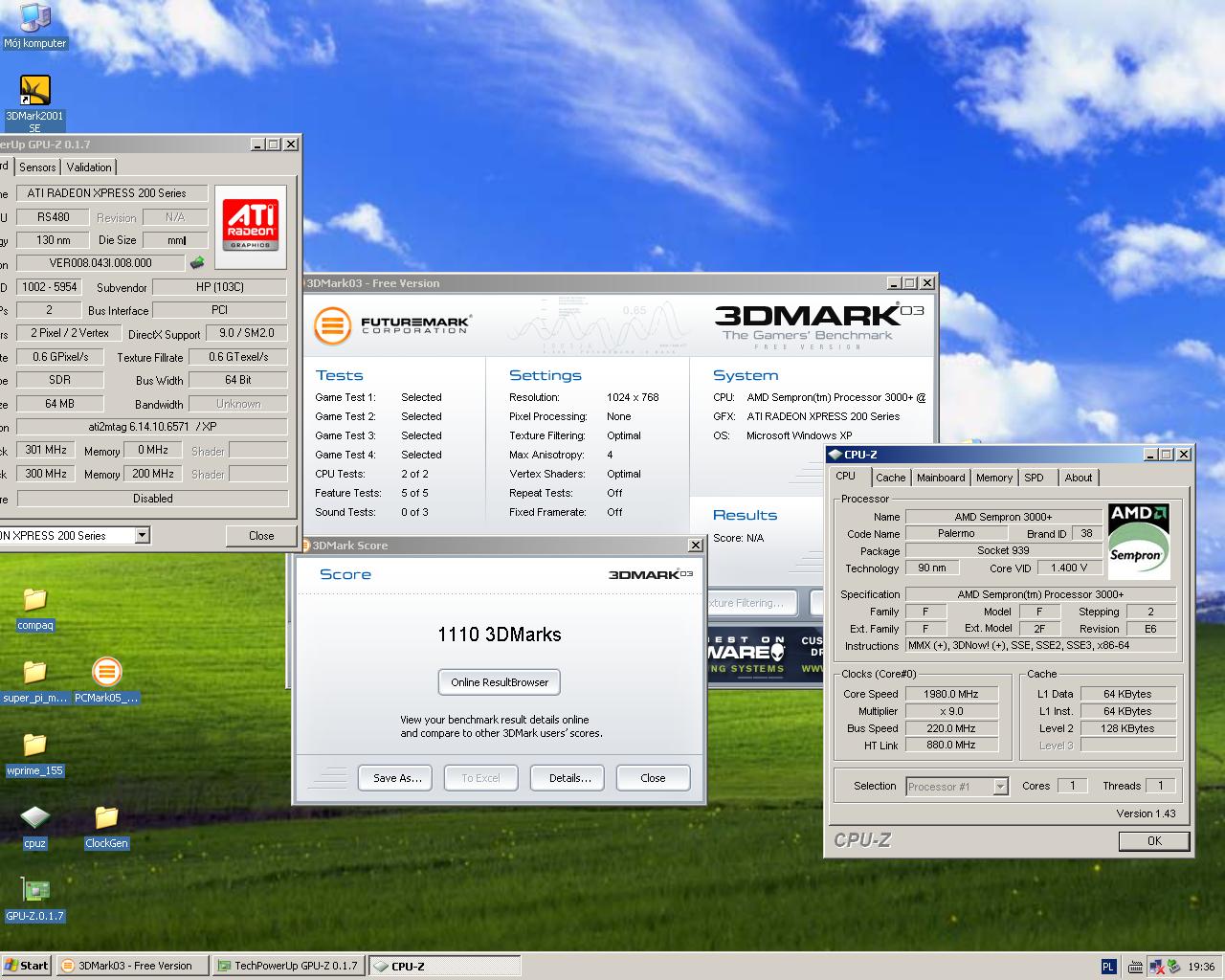Click the Futuremark Corporation logo
Image resolution: width=1225 pixels, height=980 pixels.
pos(392,325)
